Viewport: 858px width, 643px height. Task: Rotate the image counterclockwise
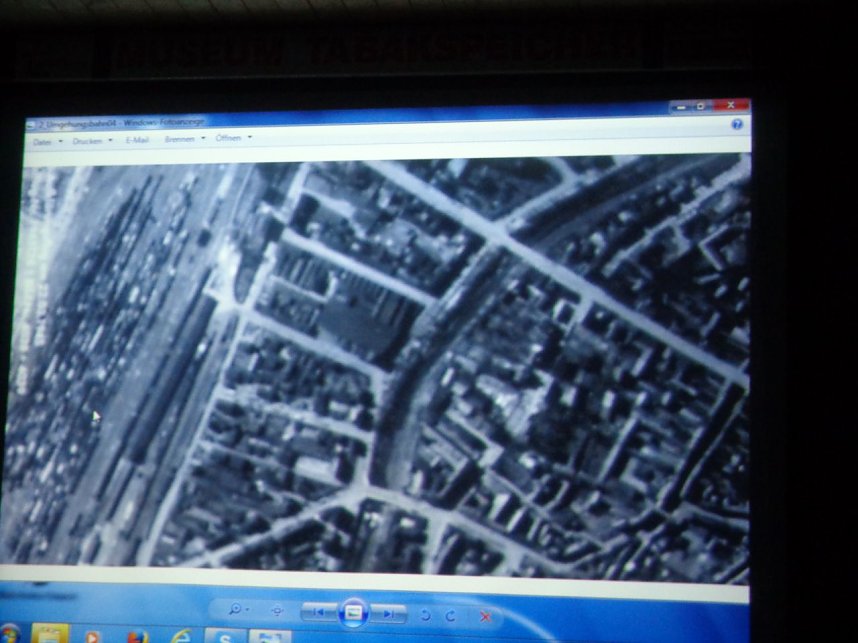[x=425, y=615]
